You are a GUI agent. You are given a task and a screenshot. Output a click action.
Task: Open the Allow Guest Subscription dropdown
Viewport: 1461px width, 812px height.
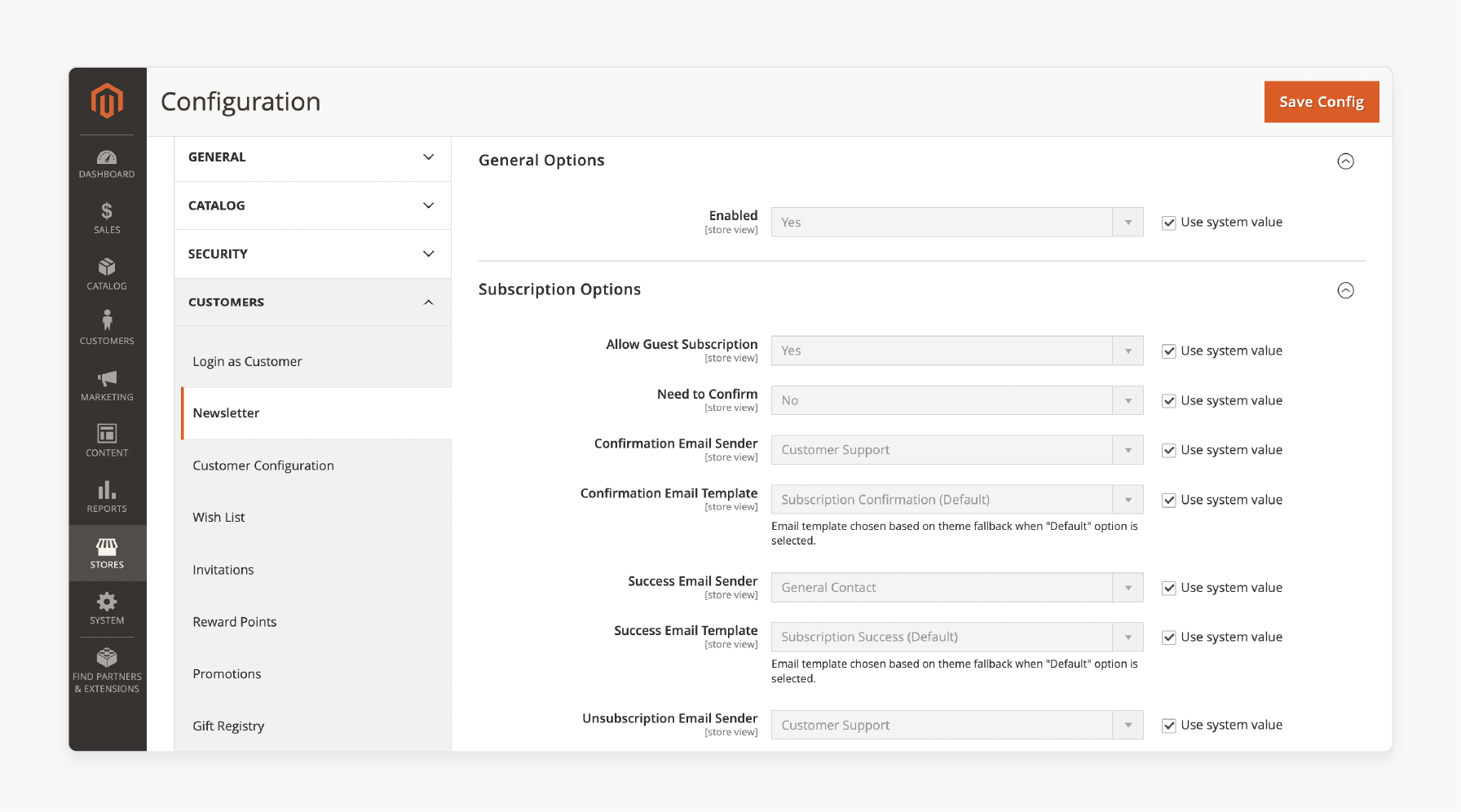click(957, 351)
